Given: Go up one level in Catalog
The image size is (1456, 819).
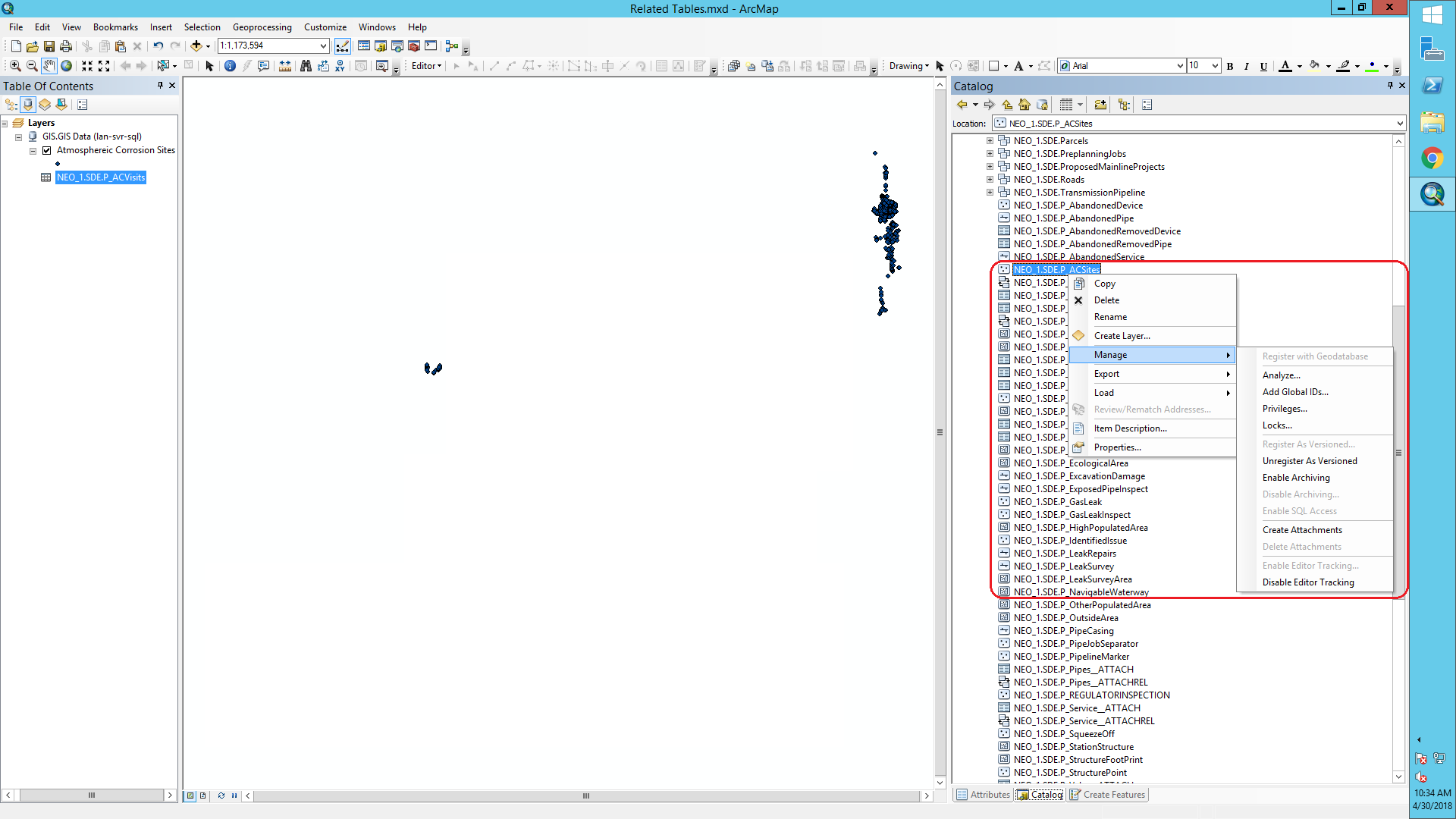Looking at the screenshot, I should pos(1007,105).
